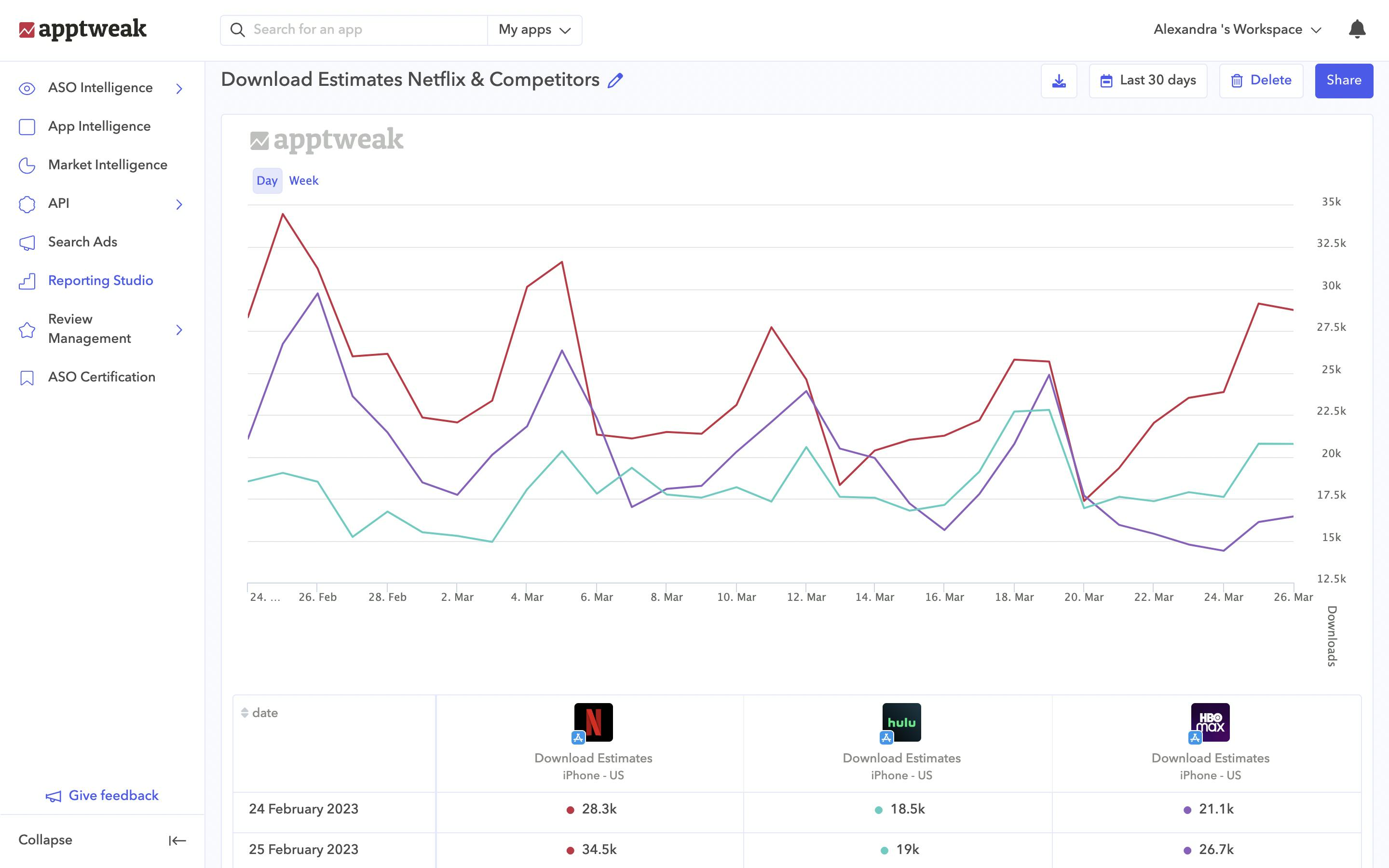Switch chart granularity to Week

click(x=303, y=181)
